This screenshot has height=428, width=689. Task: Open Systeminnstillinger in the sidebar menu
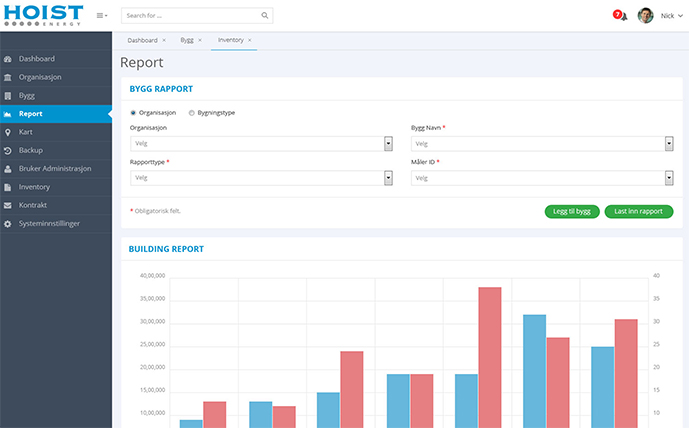[56, 224]
